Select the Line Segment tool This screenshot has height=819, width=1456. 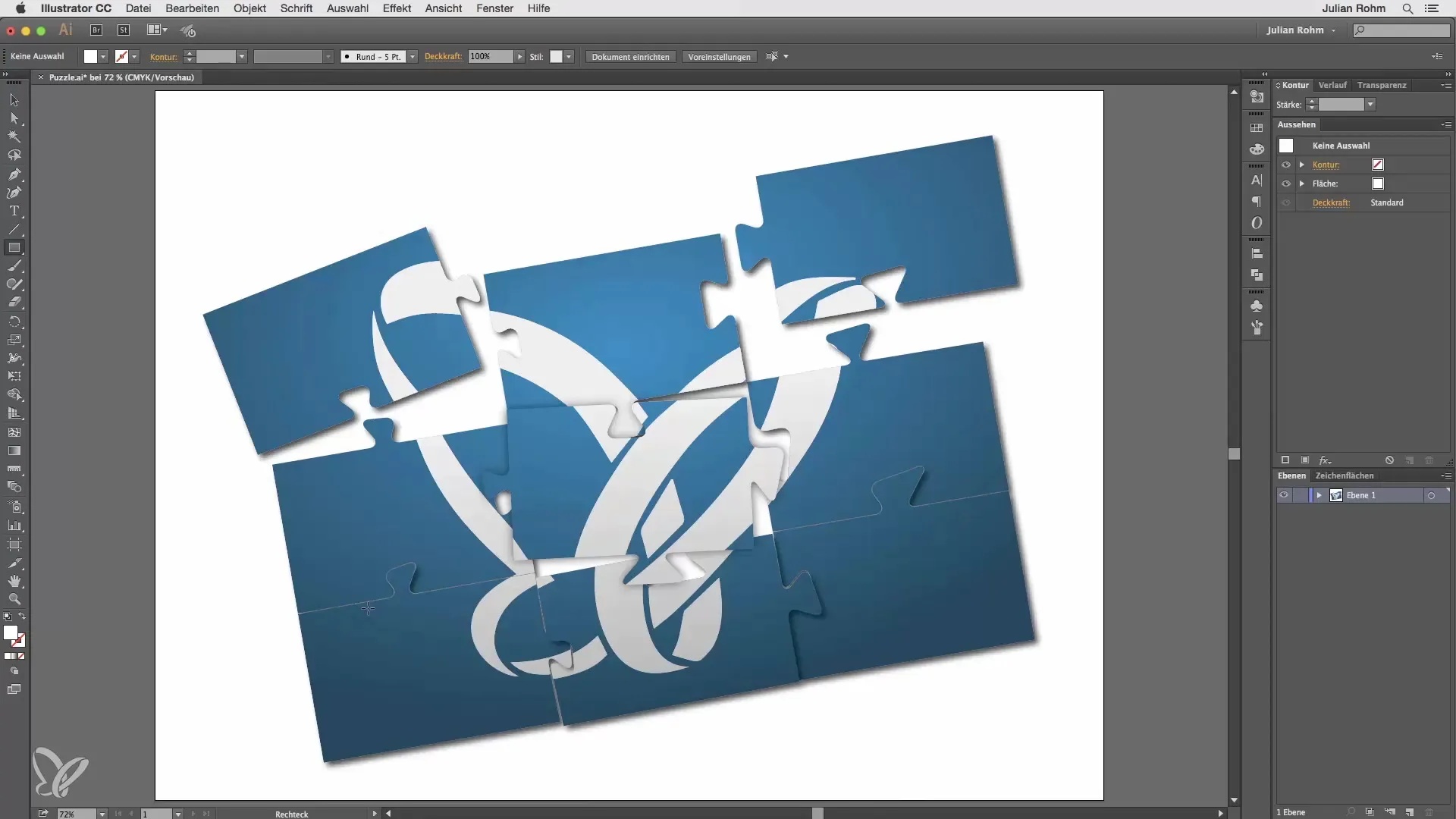click(14, 229)
